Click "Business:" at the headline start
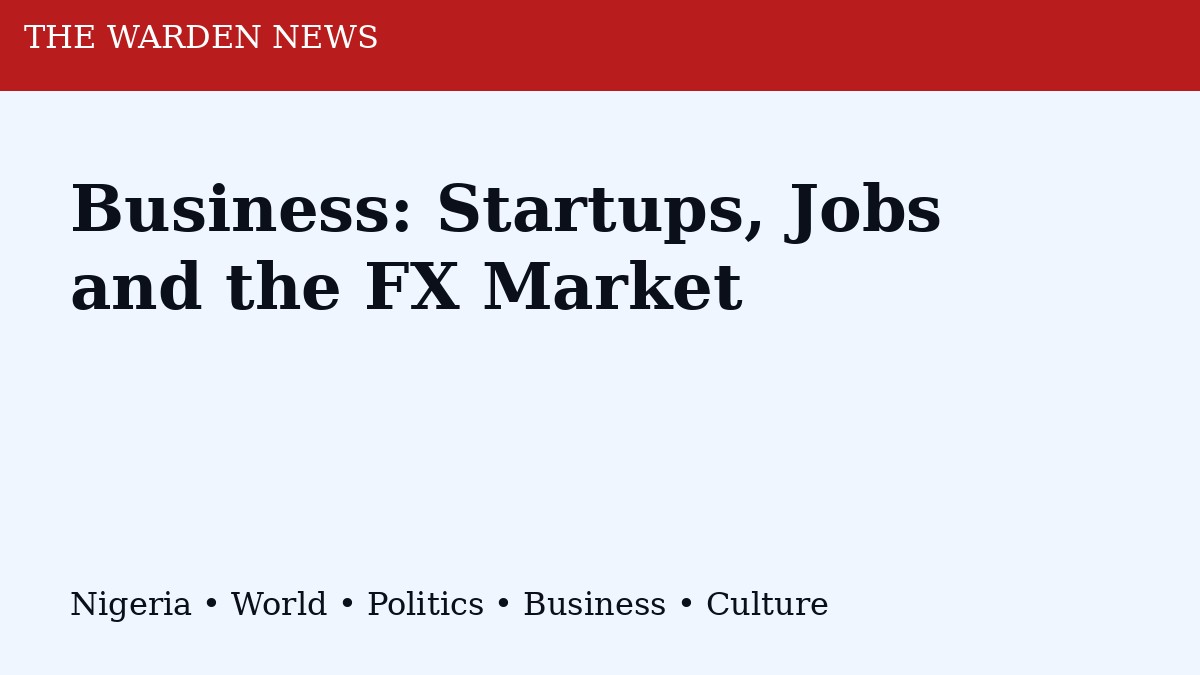This screenshot has width=1200, height=675. tap(241, 211)
